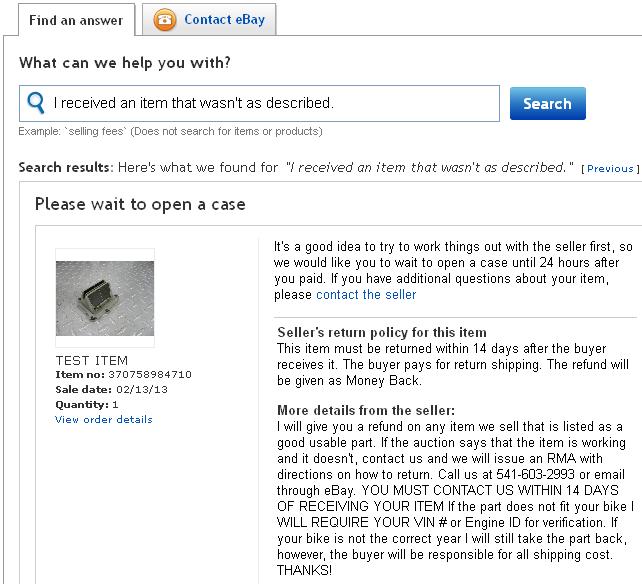Screen dimensions: 642x584
Task: Click the Quantity: 1 label
Action: [x=87, y=404]
